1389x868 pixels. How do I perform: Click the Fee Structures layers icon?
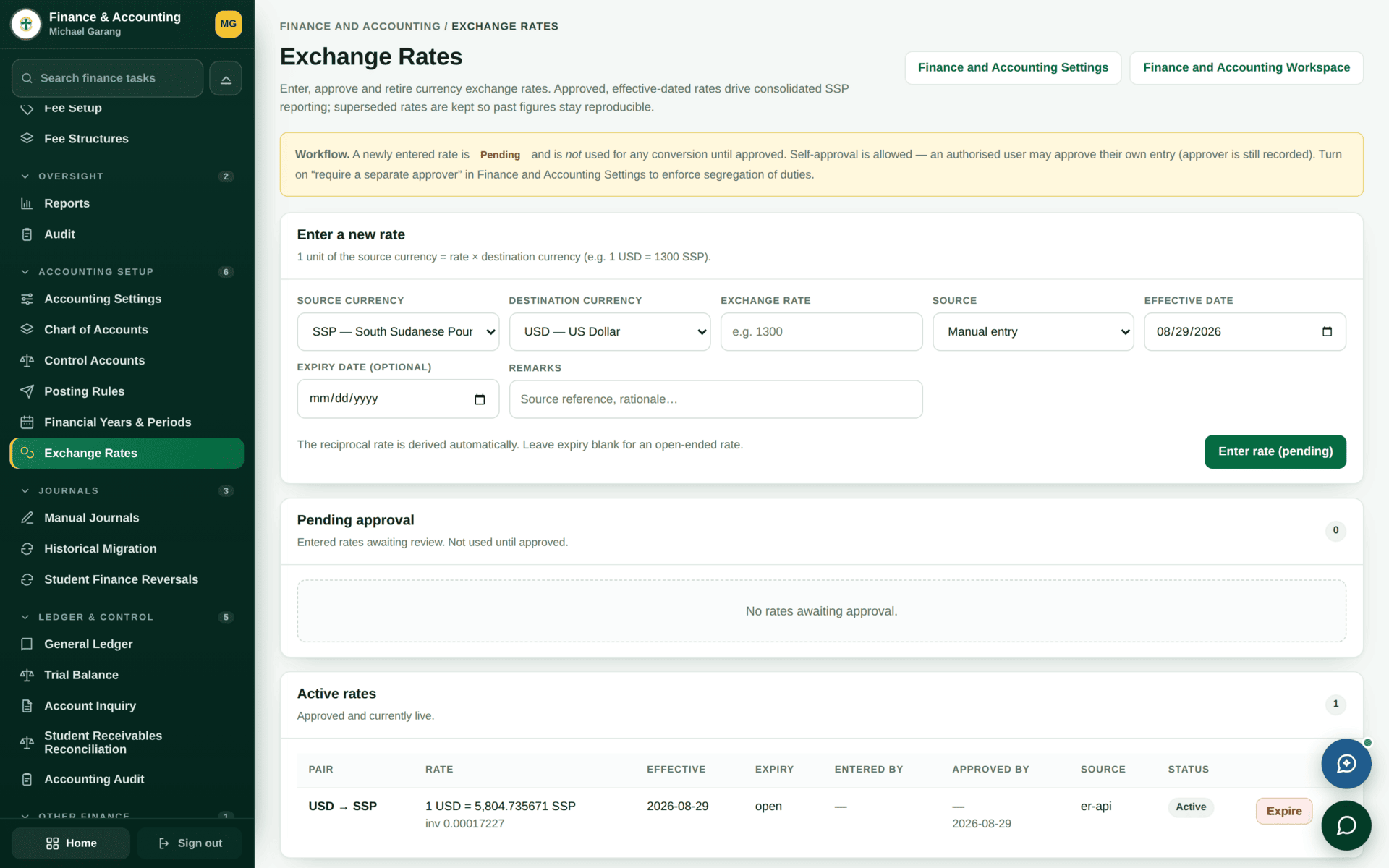27,139
